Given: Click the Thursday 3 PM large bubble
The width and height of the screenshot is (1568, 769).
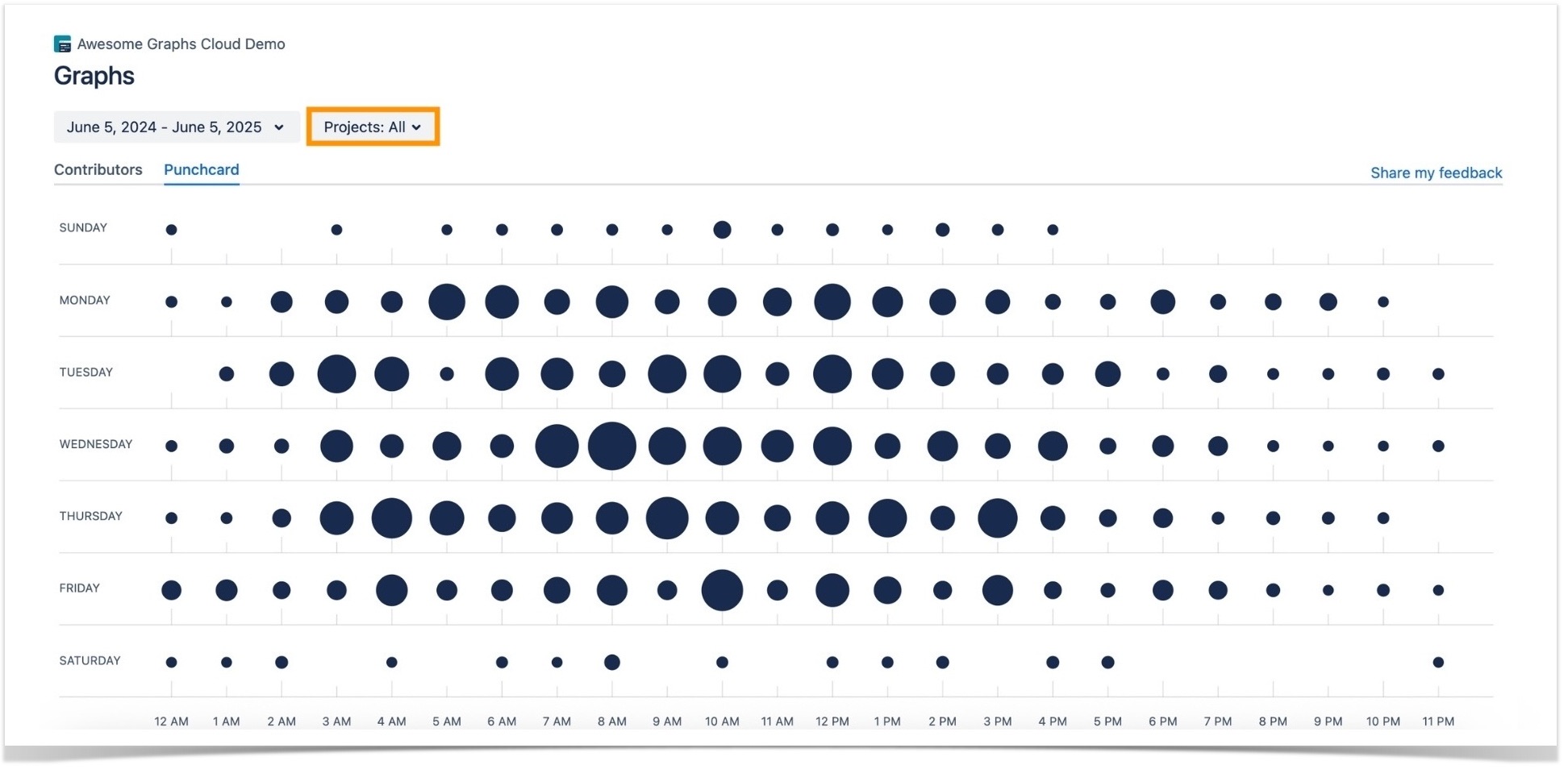Looking at the screenshot, I should point(998,517).
